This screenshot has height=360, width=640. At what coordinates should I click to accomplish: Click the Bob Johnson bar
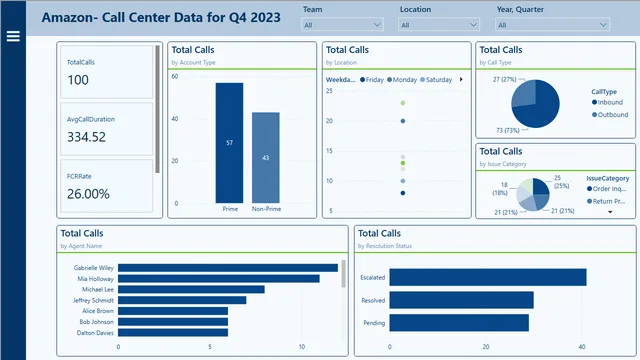click(x=173, y=322)
